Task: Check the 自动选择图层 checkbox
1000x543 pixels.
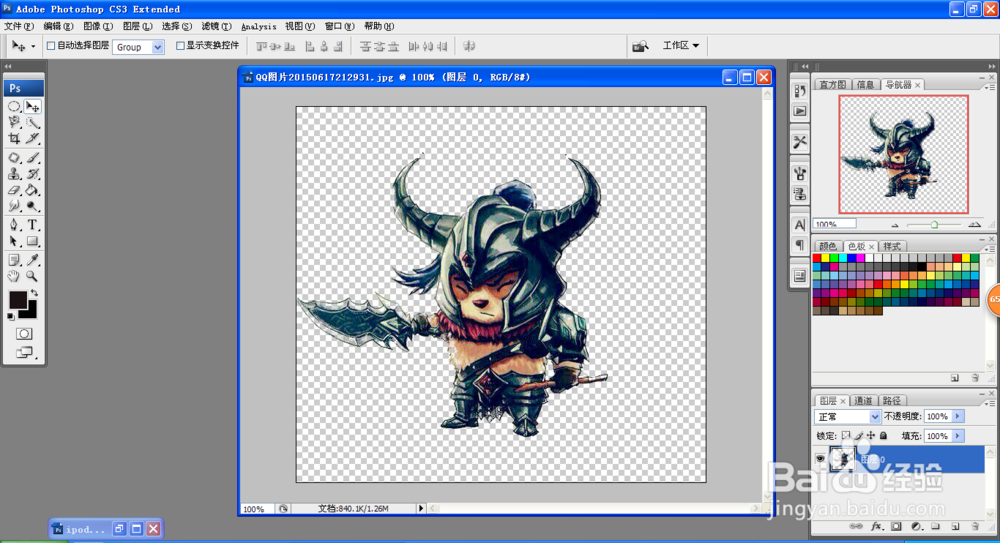Action: coord(51,46)
